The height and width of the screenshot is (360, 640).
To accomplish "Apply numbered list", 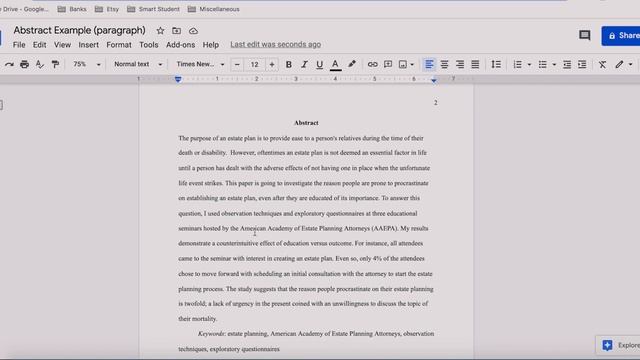I will [x=518, y=64].
